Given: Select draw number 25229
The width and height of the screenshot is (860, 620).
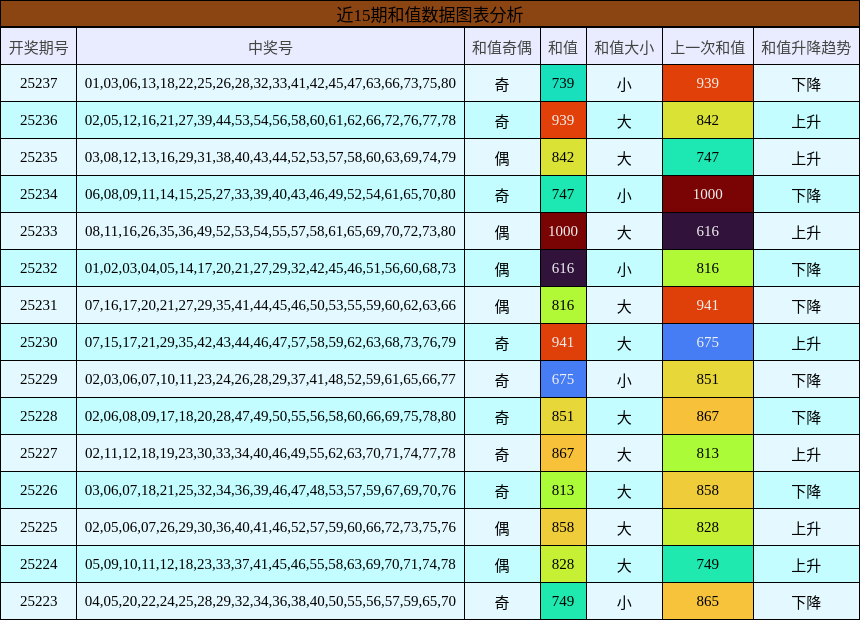Looking at the screenshot, I should 38,379.
